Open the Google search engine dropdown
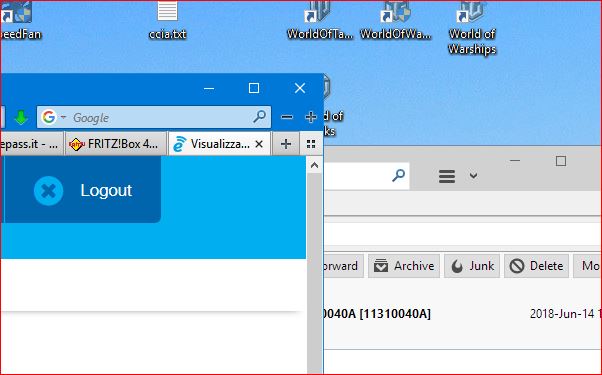The height and width of the screenshot is (375, 602). point(63,117)
